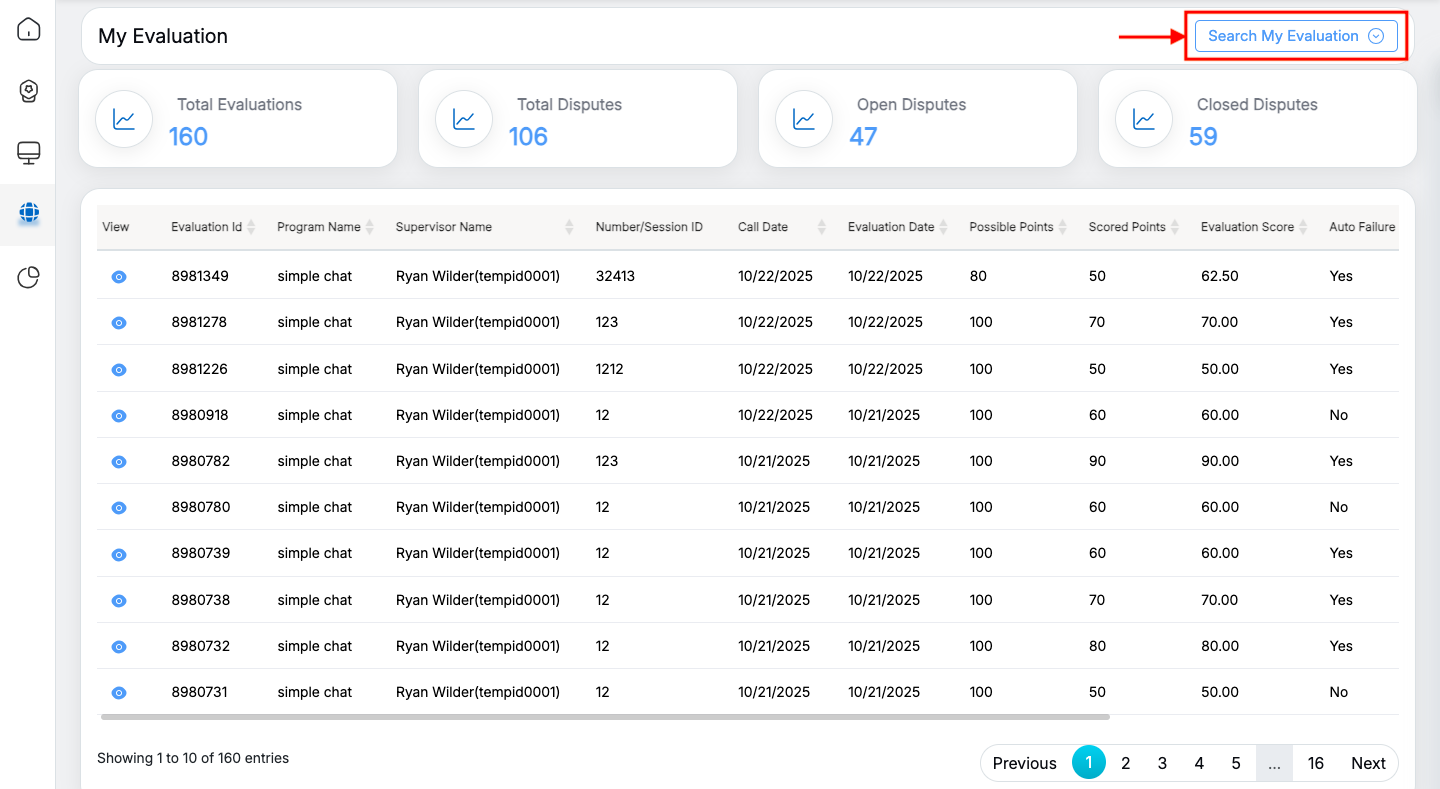
Task: View evaluation 8980918 using the eye icon
Action: tap(119, 415)
